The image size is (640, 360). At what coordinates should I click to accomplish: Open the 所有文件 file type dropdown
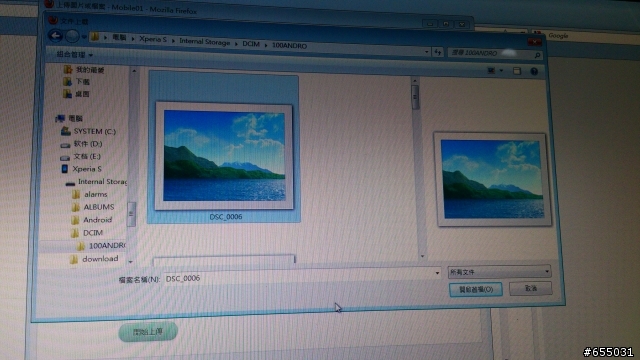click(x=499, y=271)
